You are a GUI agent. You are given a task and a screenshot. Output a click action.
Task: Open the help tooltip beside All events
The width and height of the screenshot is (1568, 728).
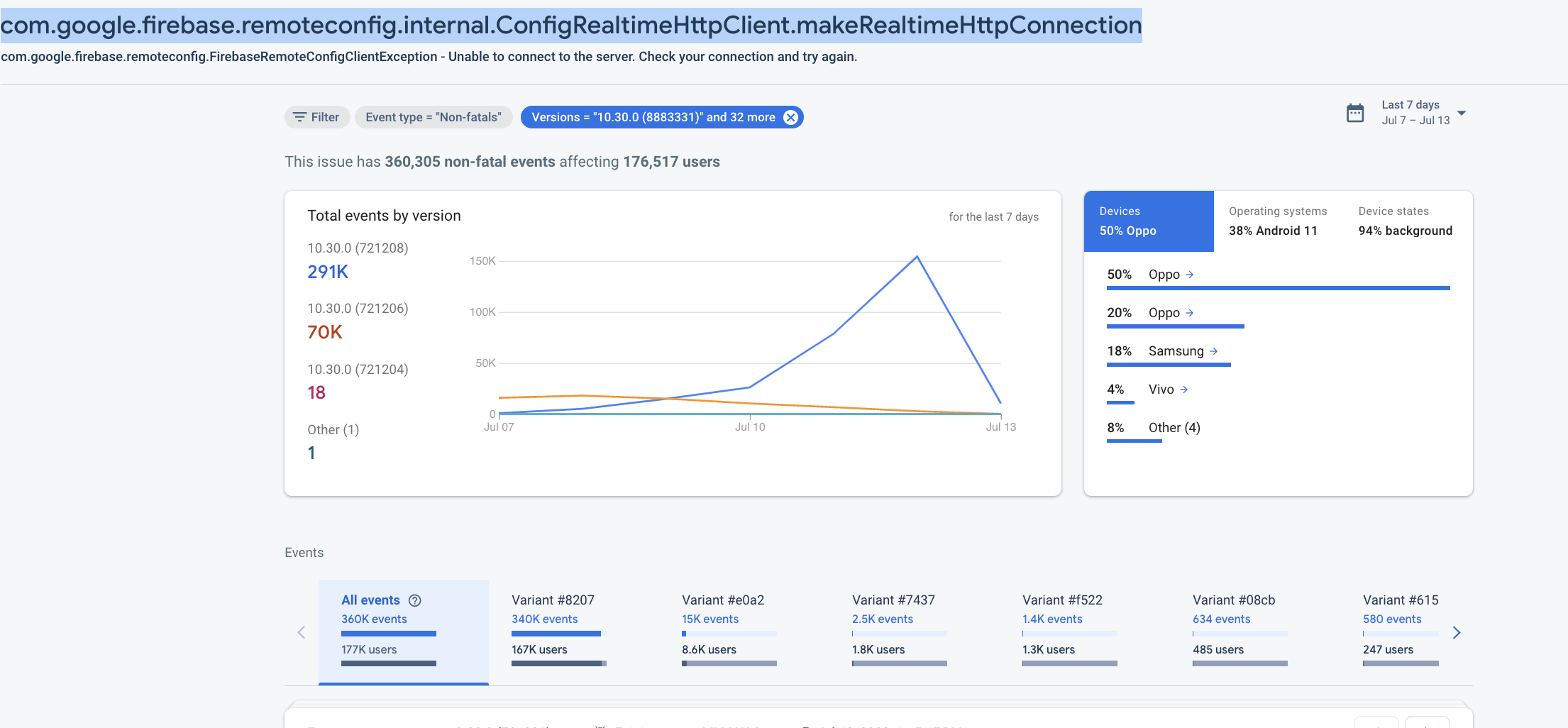click(415, 600)
